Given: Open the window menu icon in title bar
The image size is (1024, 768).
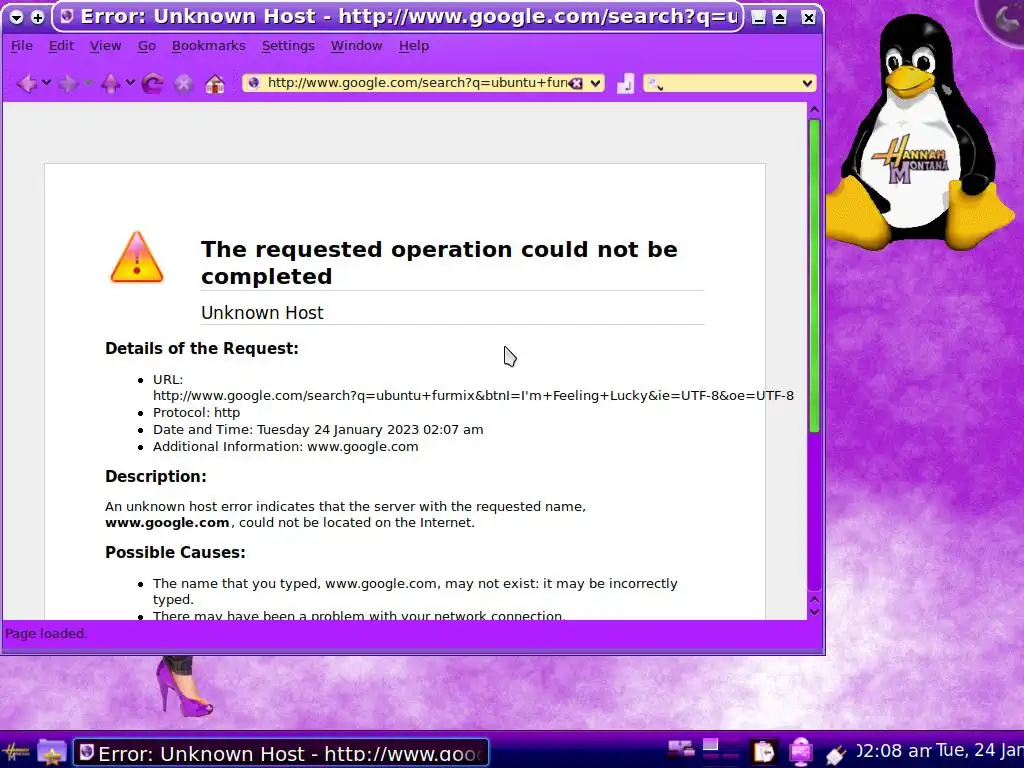Looking at the screenshot, I should (x=16, y=18).
